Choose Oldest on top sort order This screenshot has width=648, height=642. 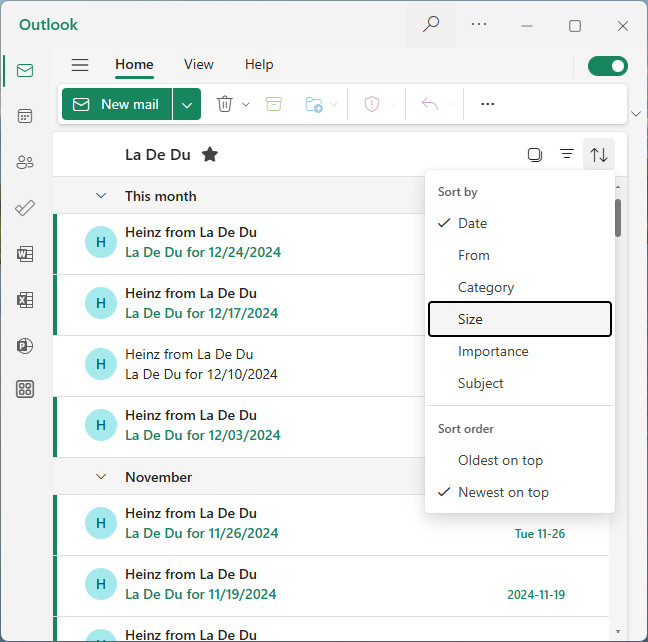(520, 461)
